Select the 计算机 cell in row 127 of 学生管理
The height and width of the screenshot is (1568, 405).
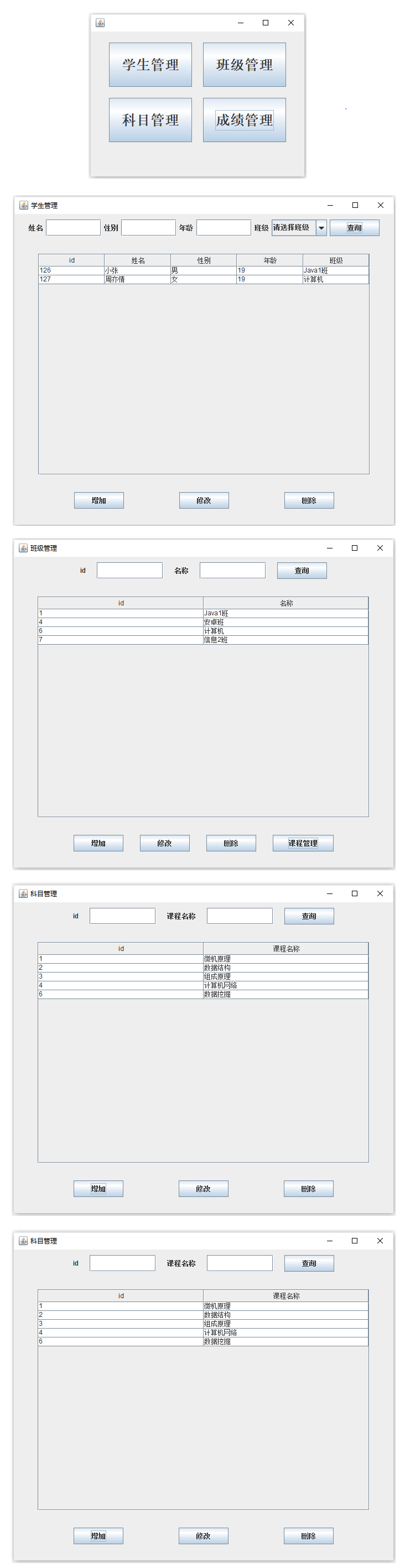pyautogui.click(x=336, y=279)
